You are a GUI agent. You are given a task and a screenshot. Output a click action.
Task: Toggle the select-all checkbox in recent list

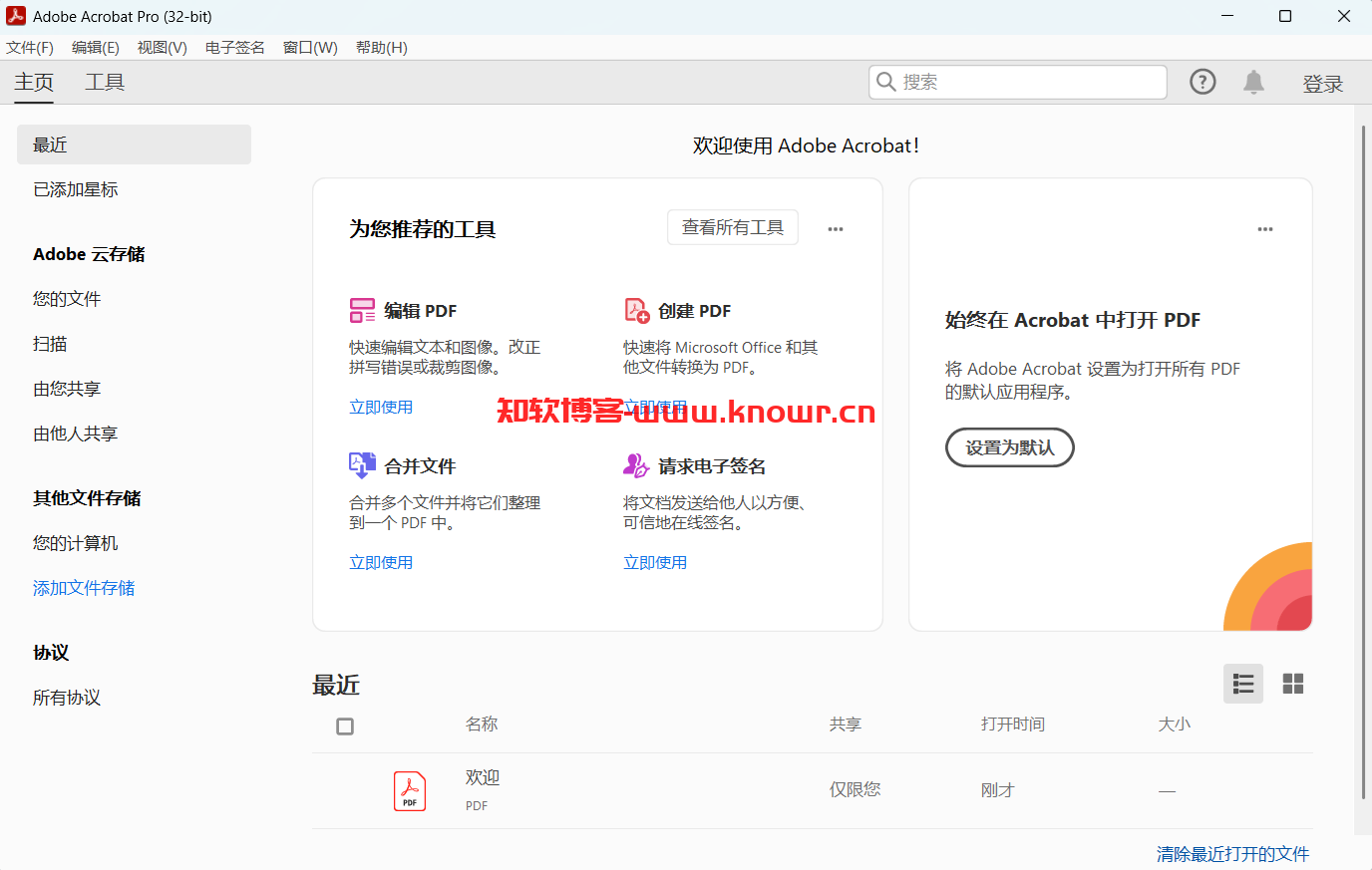tap(345, 726)
